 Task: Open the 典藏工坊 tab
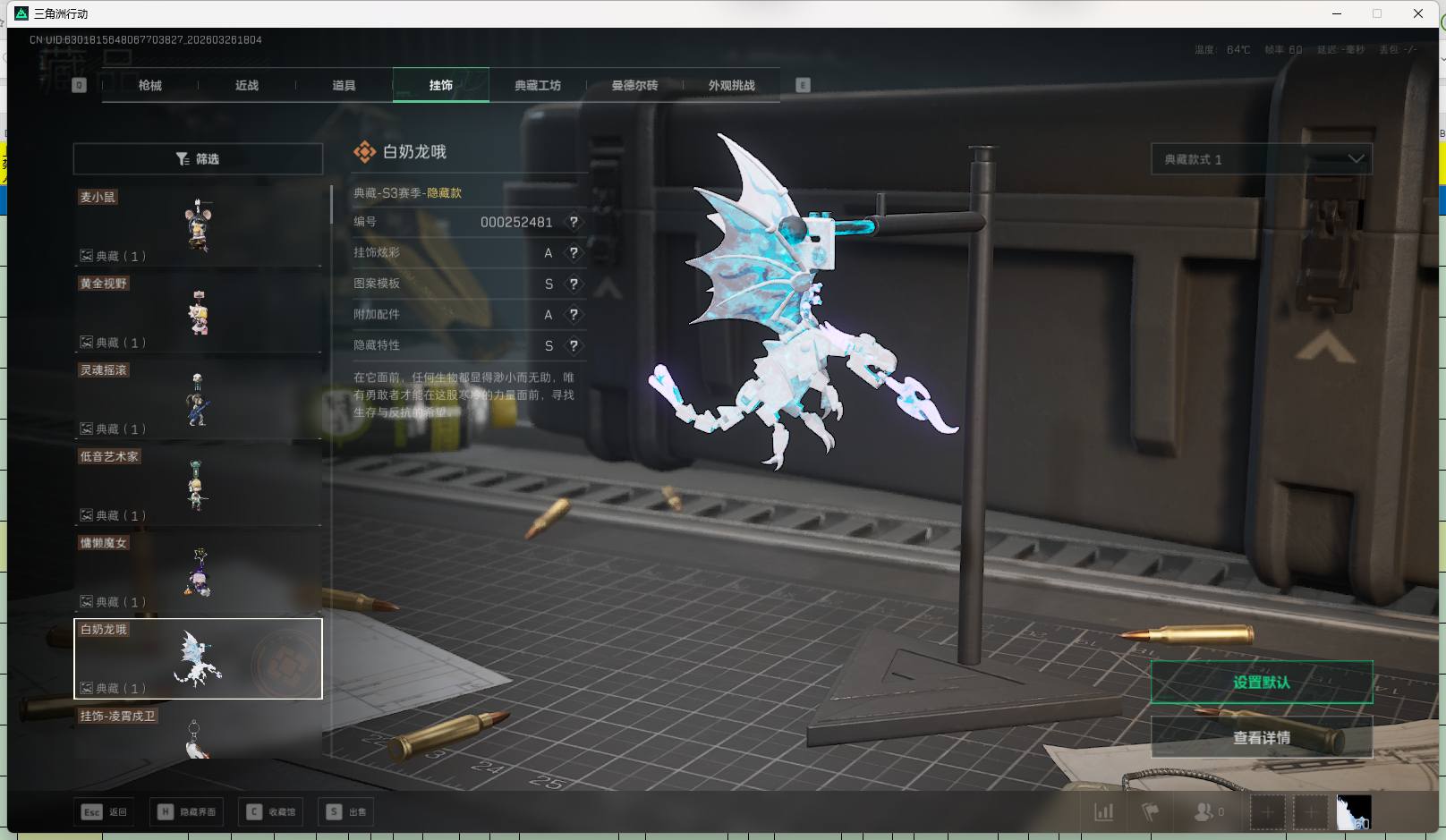(538, 86)
